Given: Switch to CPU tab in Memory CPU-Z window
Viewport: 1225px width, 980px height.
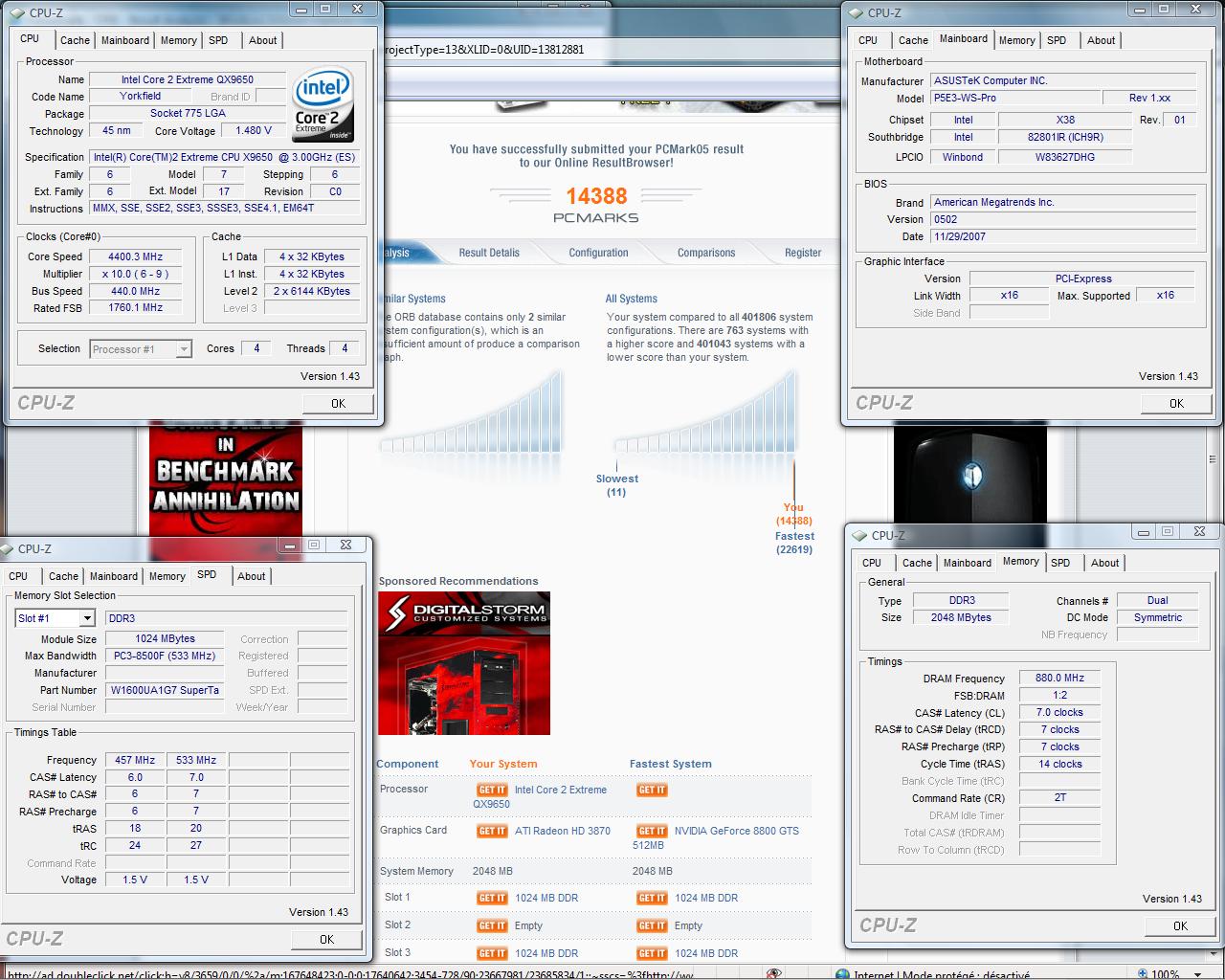Looking at the screenshot, I should tap(872, 563).
